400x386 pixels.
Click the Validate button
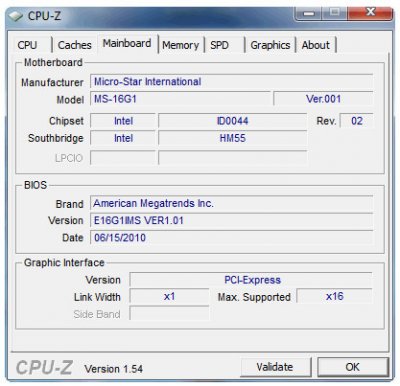(275, 367)
